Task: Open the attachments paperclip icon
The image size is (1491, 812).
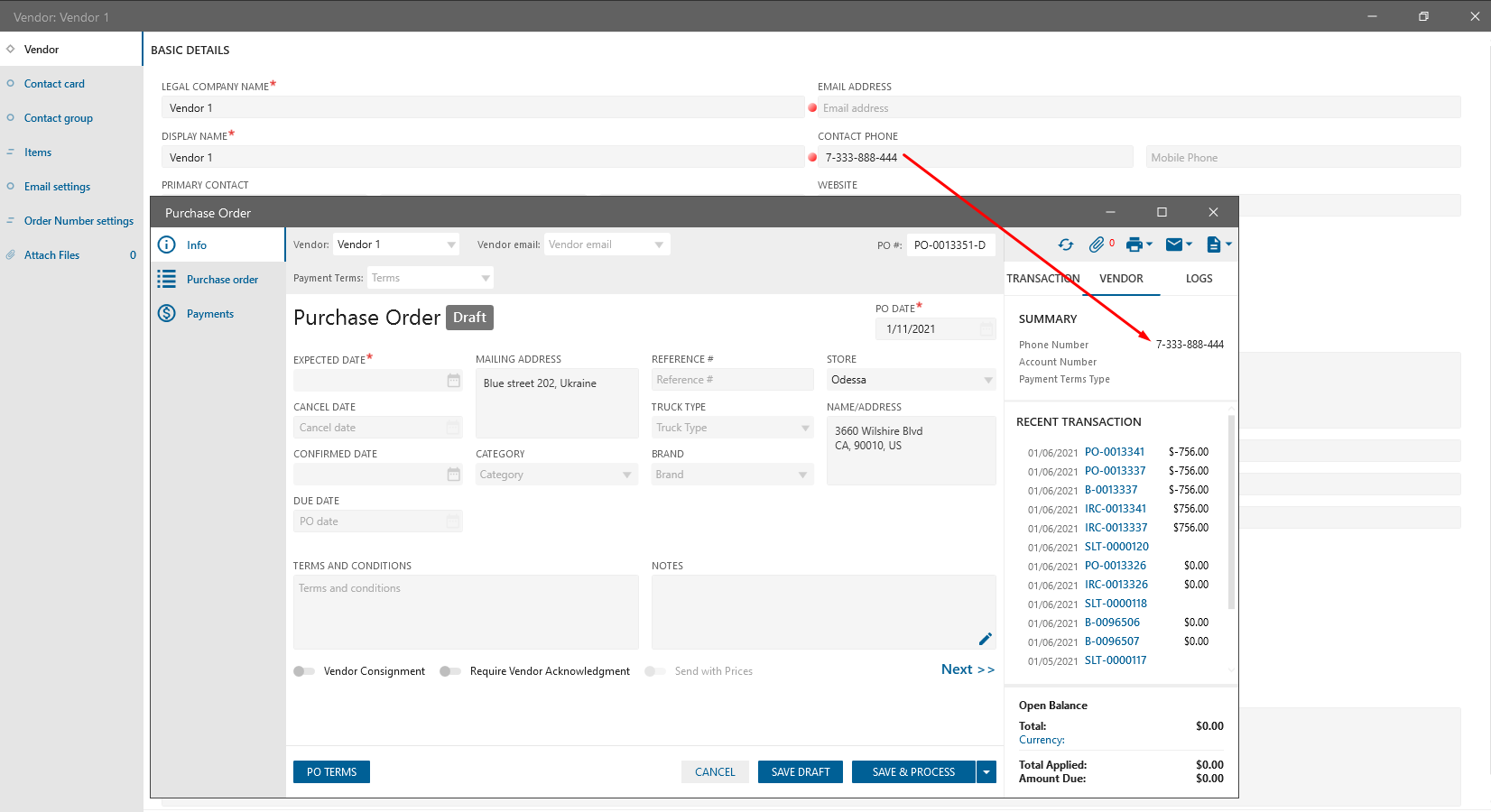Action: pos(1097,245)
